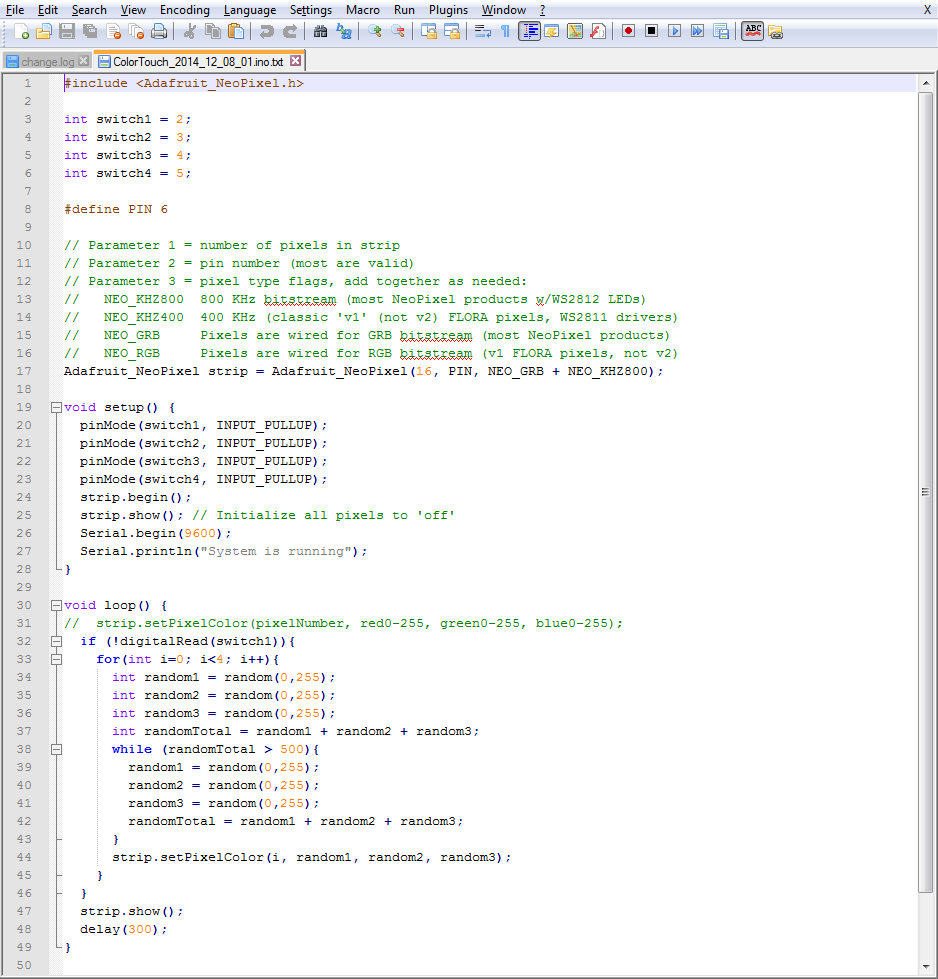Click the X button right of the menu bar

(x=927, y=10)
